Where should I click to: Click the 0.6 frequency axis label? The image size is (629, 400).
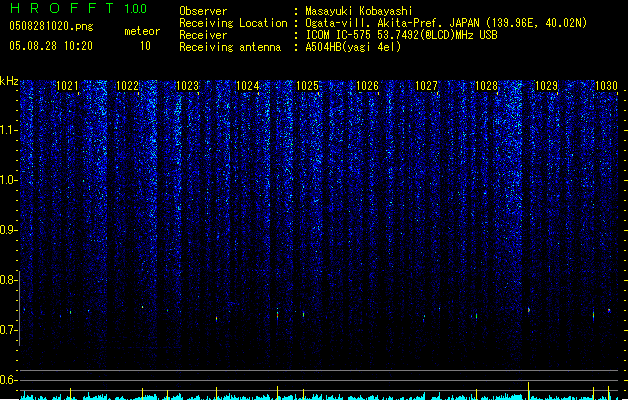pyautogui.click(x=8, y=380)
